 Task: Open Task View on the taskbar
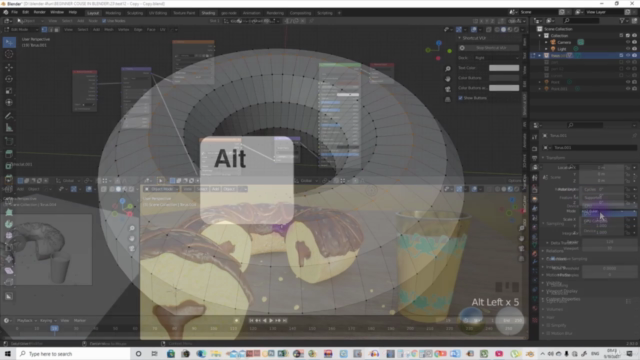(x=154, y=353)
